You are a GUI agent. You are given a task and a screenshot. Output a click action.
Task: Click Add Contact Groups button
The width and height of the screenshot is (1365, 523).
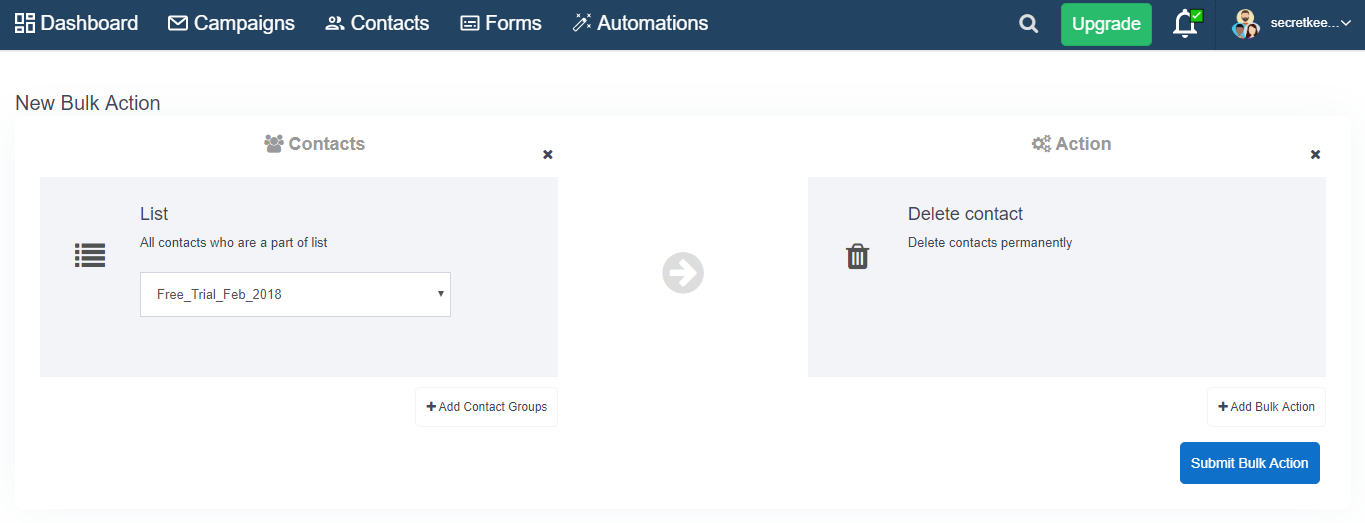[486, 407]
